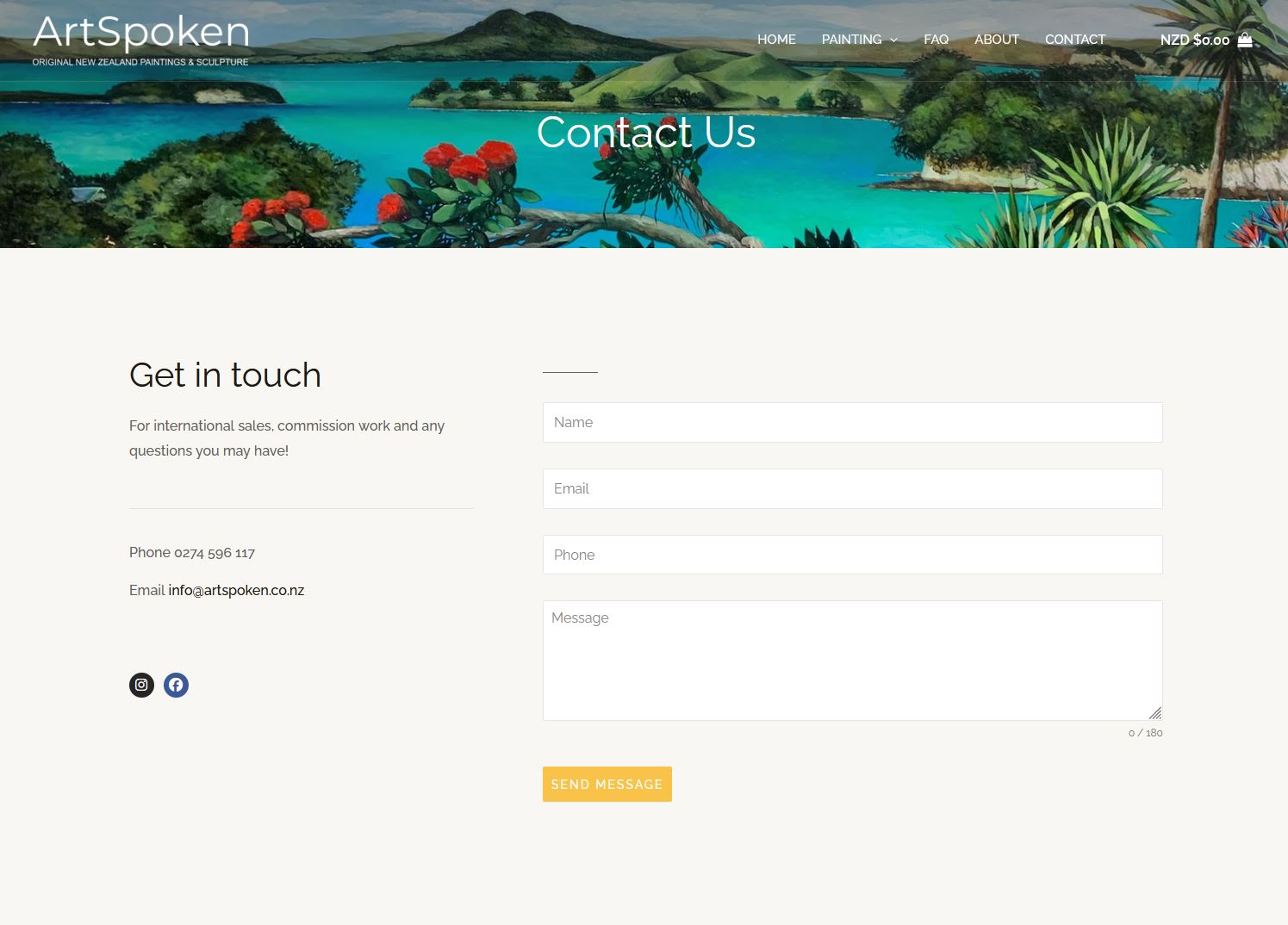
Task: Open the Contact page
Action: pyautogui.click(x=1075, y=40)
